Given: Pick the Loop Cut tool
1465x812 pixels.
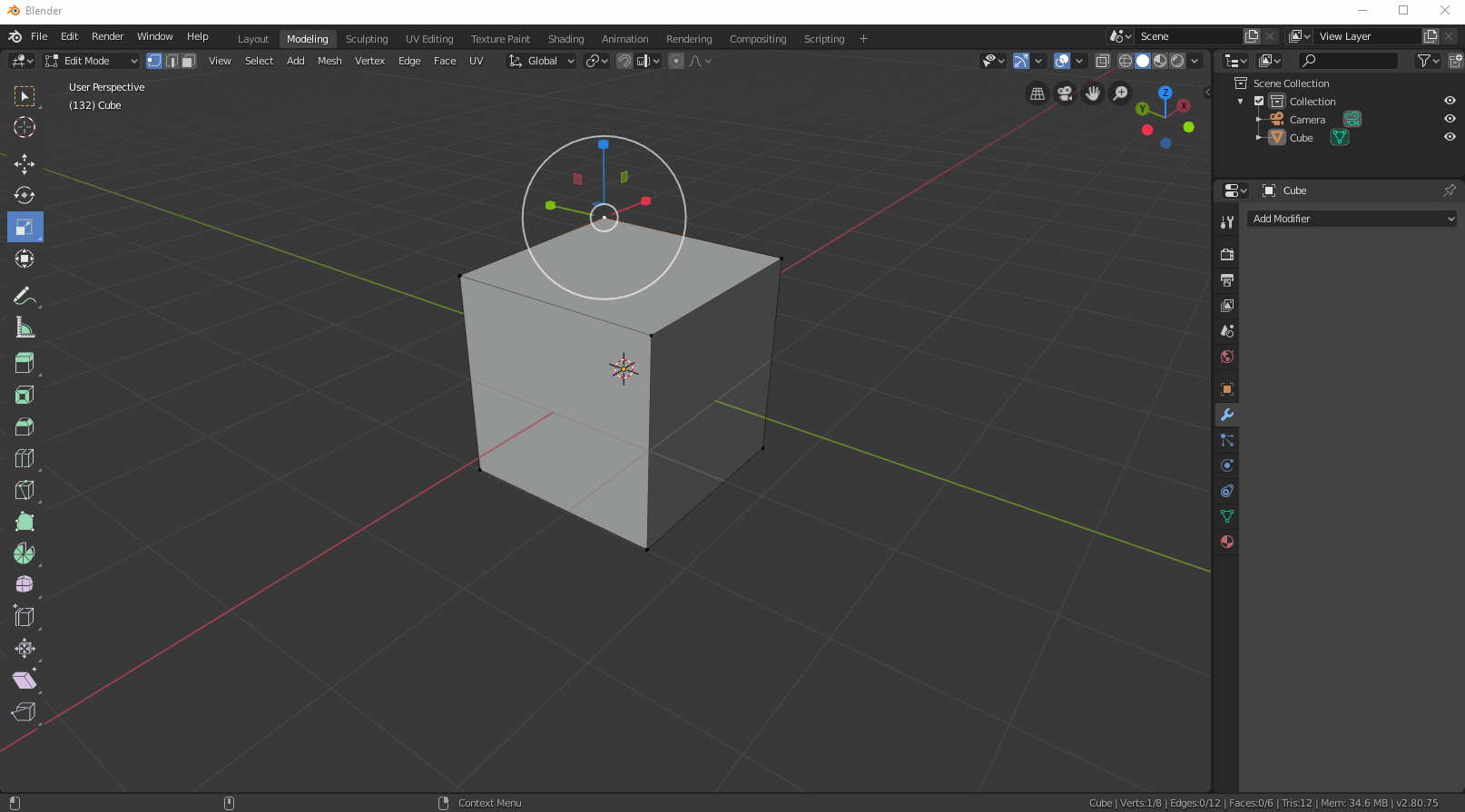Looking at the screenshot, I should (25, 458).
